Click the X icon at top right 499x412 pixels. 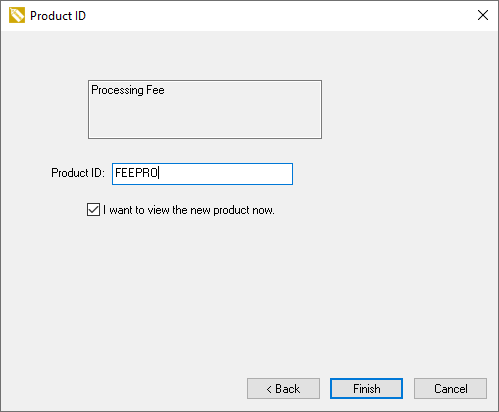pyautogui.click(x=483, y=15)
